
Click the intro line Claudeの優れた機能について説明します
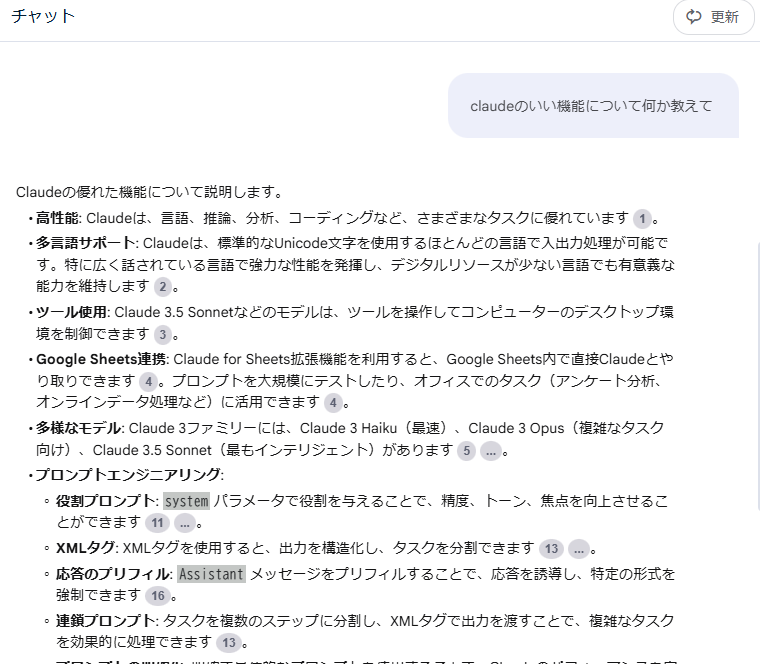tap(149, 192)
